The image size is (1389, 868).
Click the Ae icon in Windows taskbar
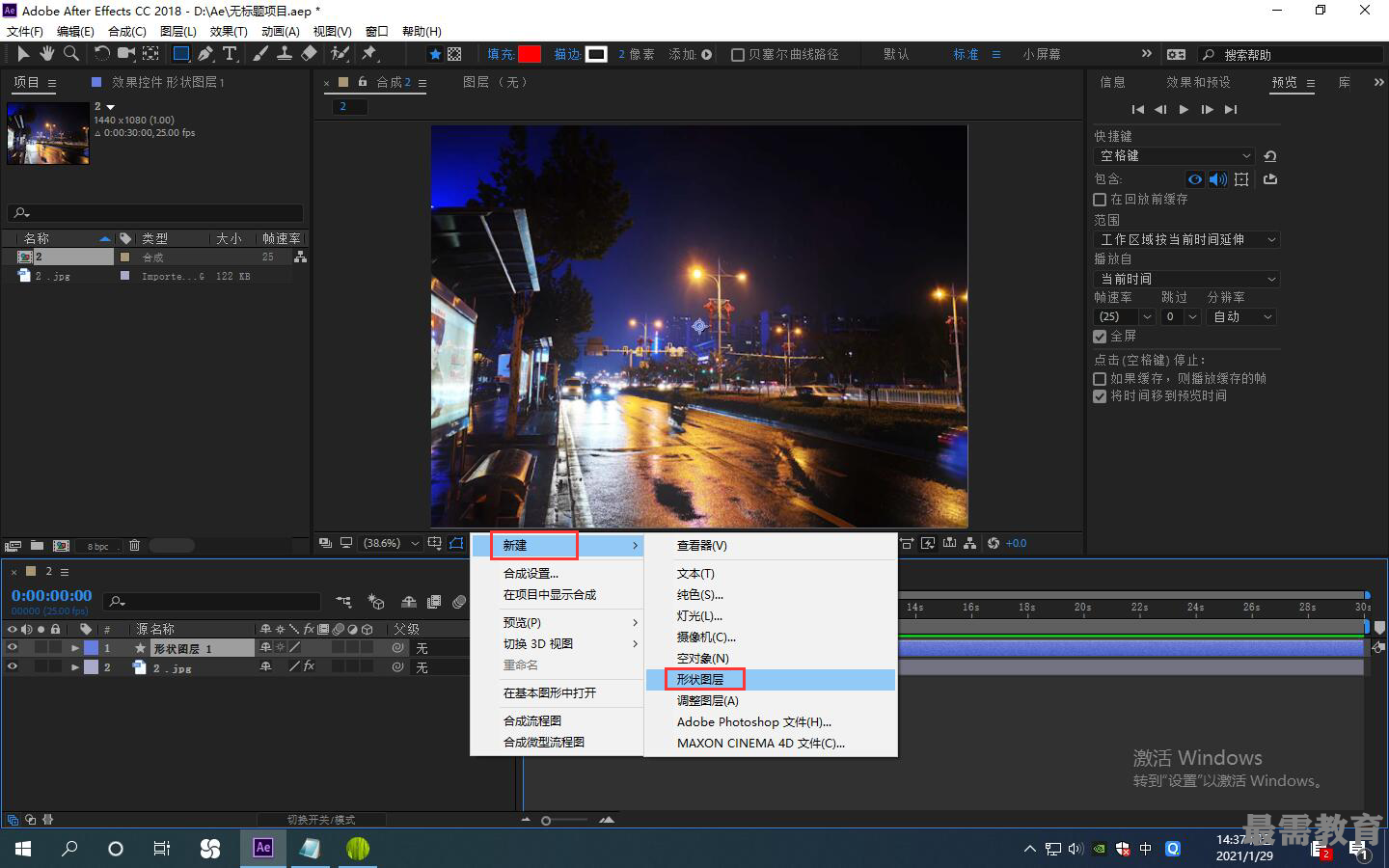click(262, 848)
